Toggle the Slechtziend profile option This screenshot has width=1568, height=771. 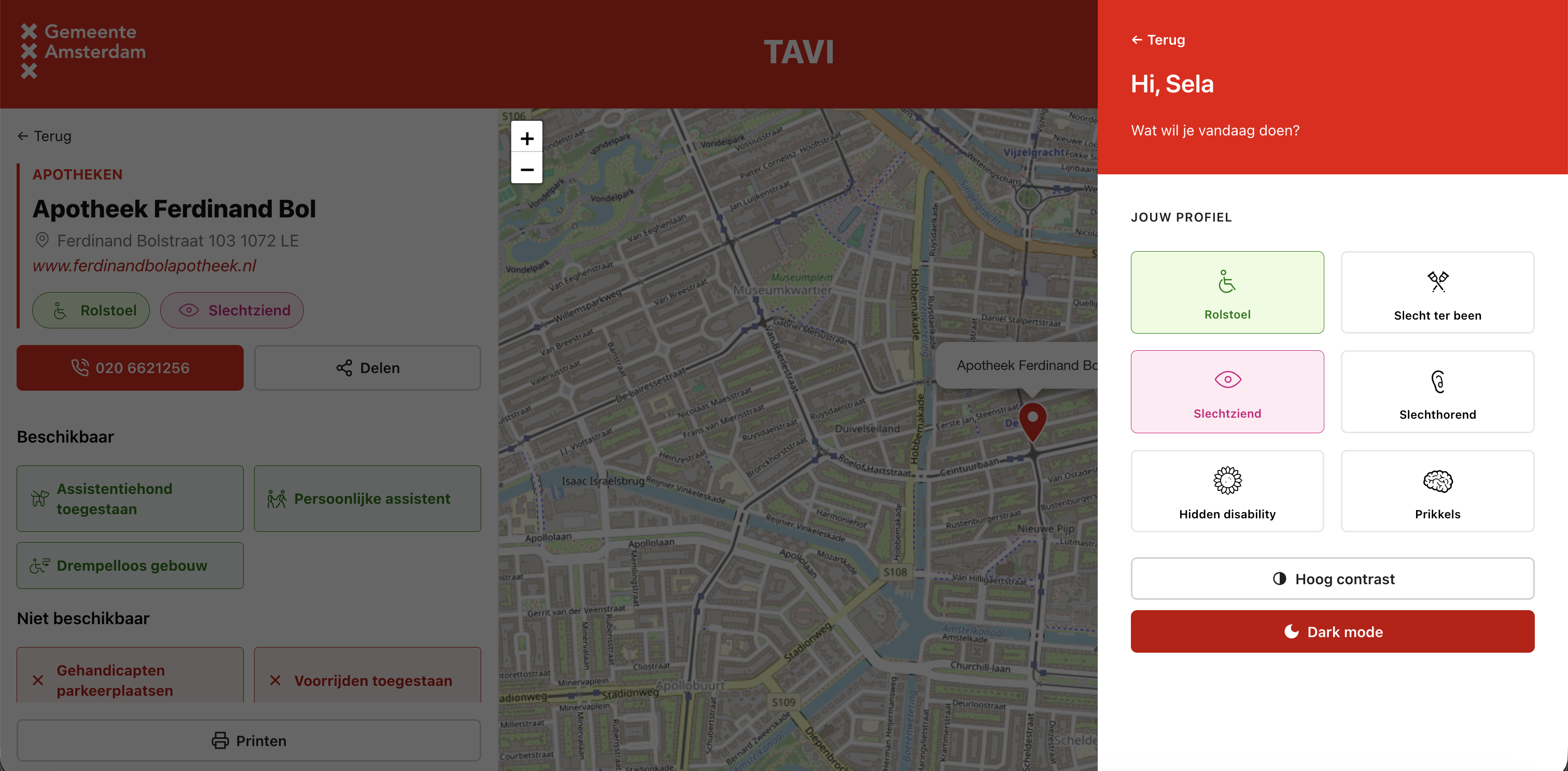[1227, 392]
